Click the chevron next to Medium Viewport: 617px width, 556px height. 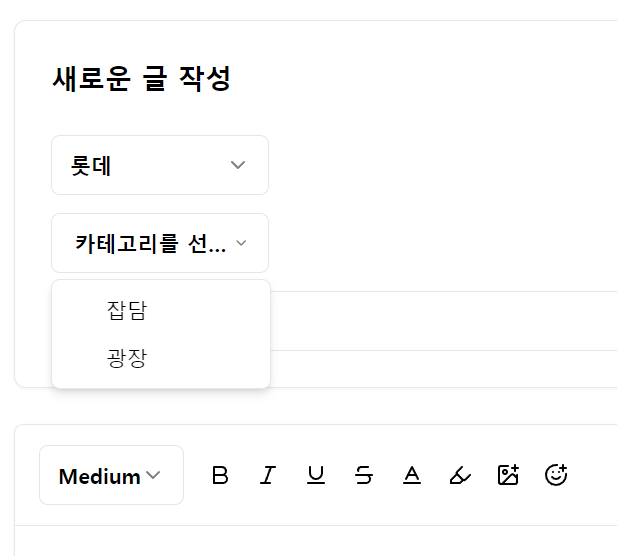(153, 476)
